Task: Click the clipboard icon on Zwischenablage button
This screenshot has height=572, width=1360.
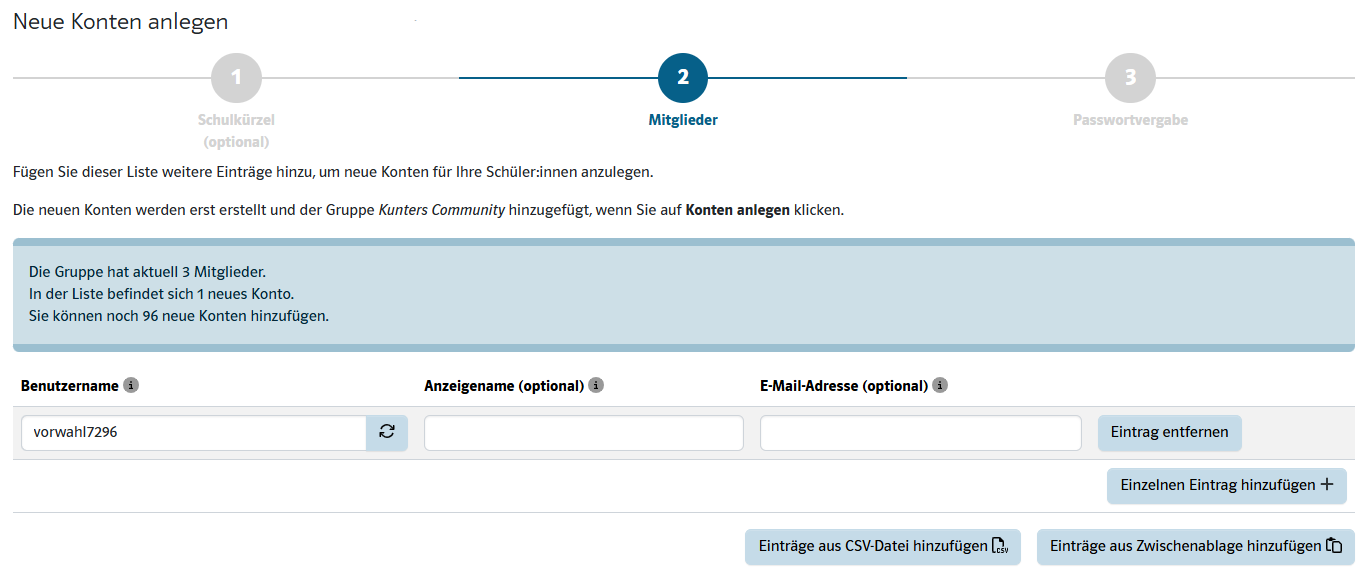Action: point(1334,546)
